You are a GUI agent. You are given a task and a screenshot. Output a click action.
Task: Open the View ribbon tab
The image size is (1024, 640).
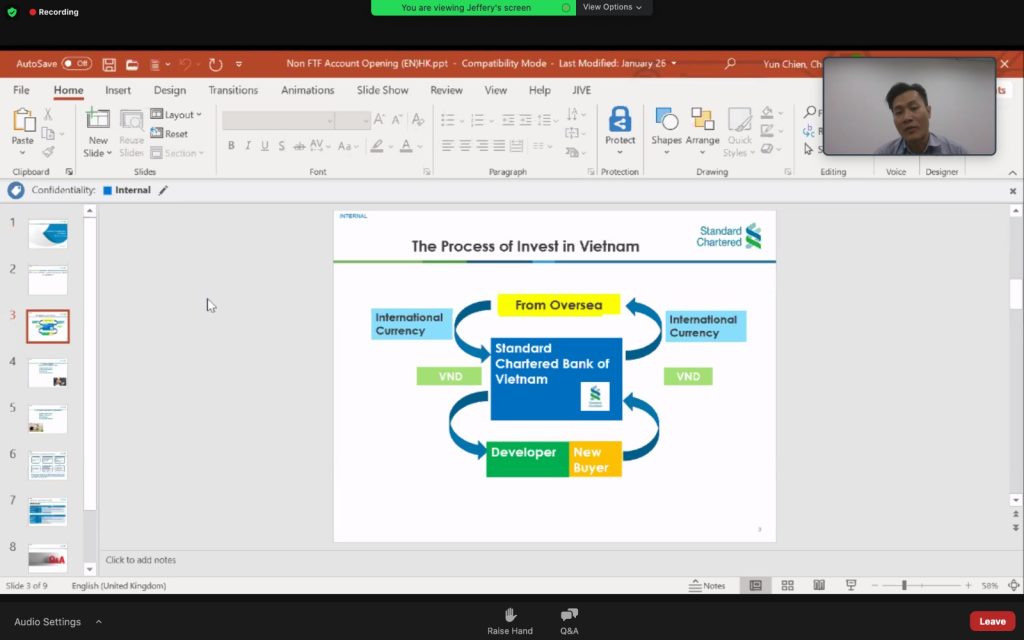pyautogui.click(x=495, y=90)
